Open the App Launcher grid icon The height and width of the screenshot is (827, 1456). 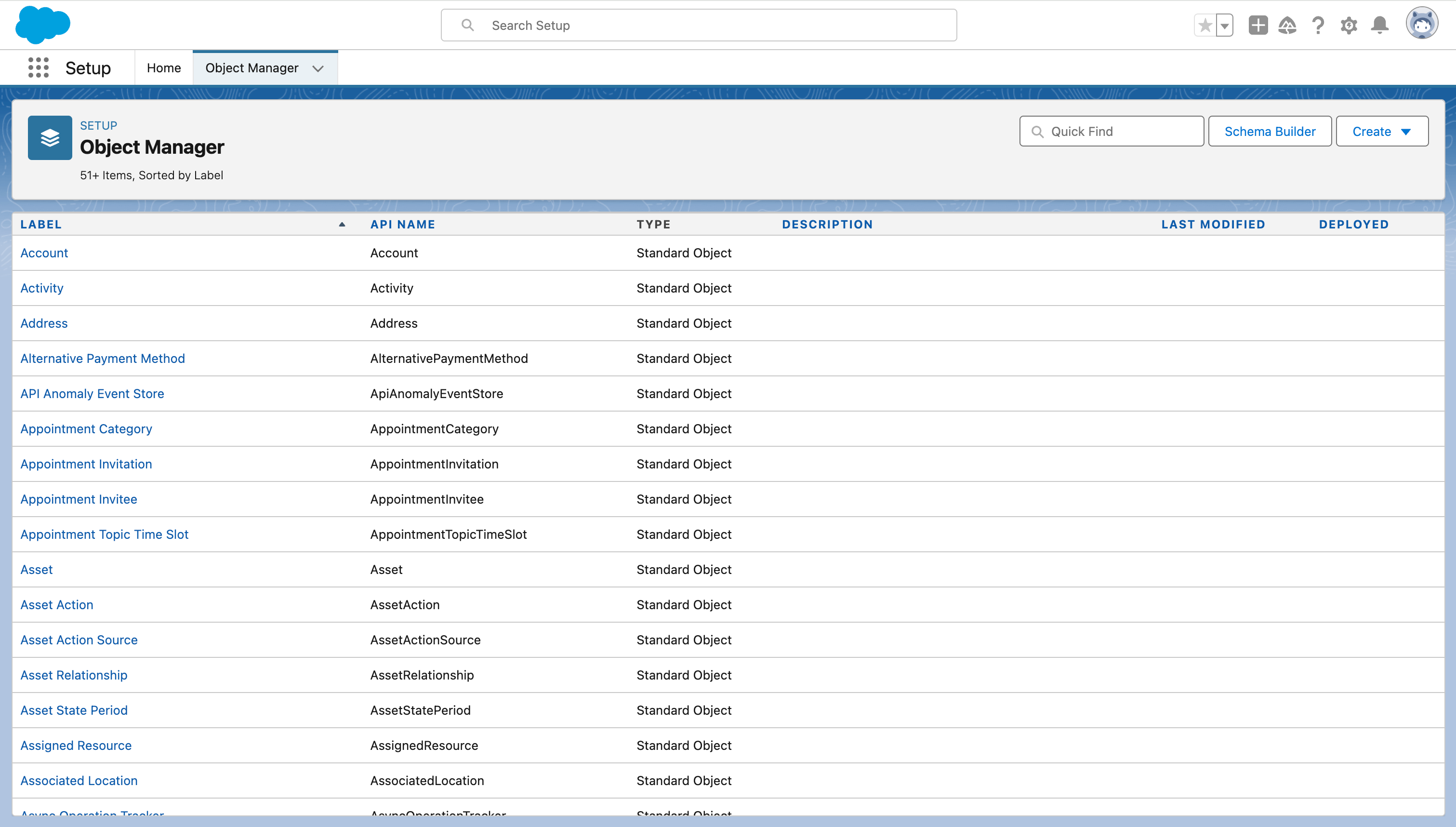tap(38, 67)
